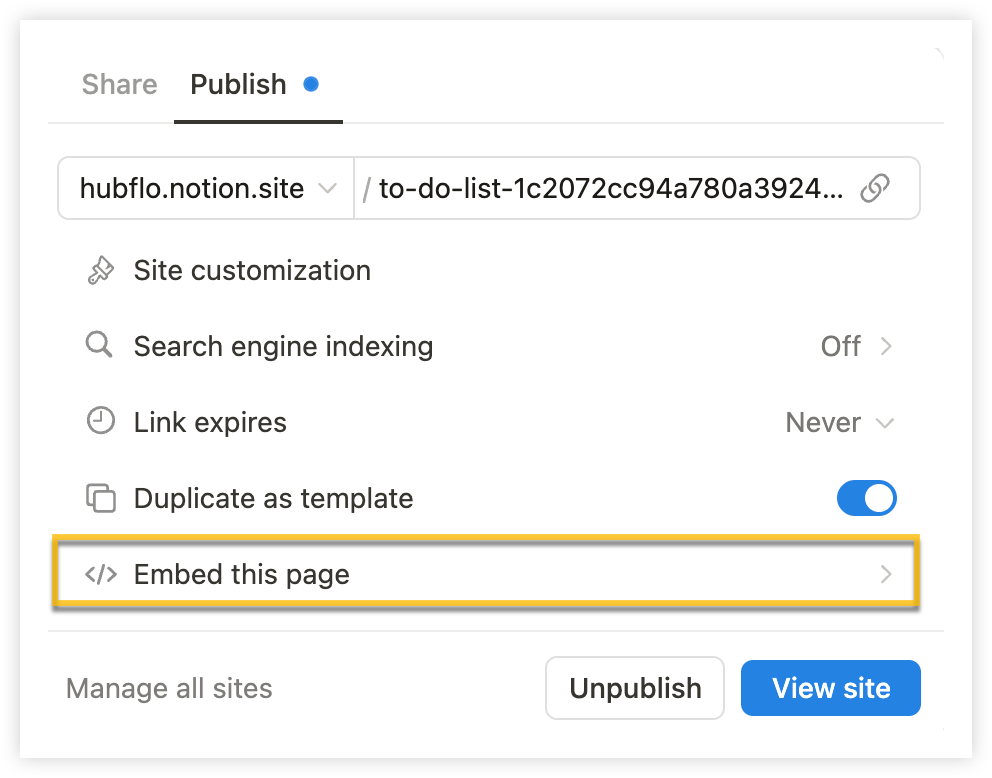Image resolution: width=992 pixels, height=778 pixels.
Task: Click the duplicate squares template icon
Action: pos(100,498)
